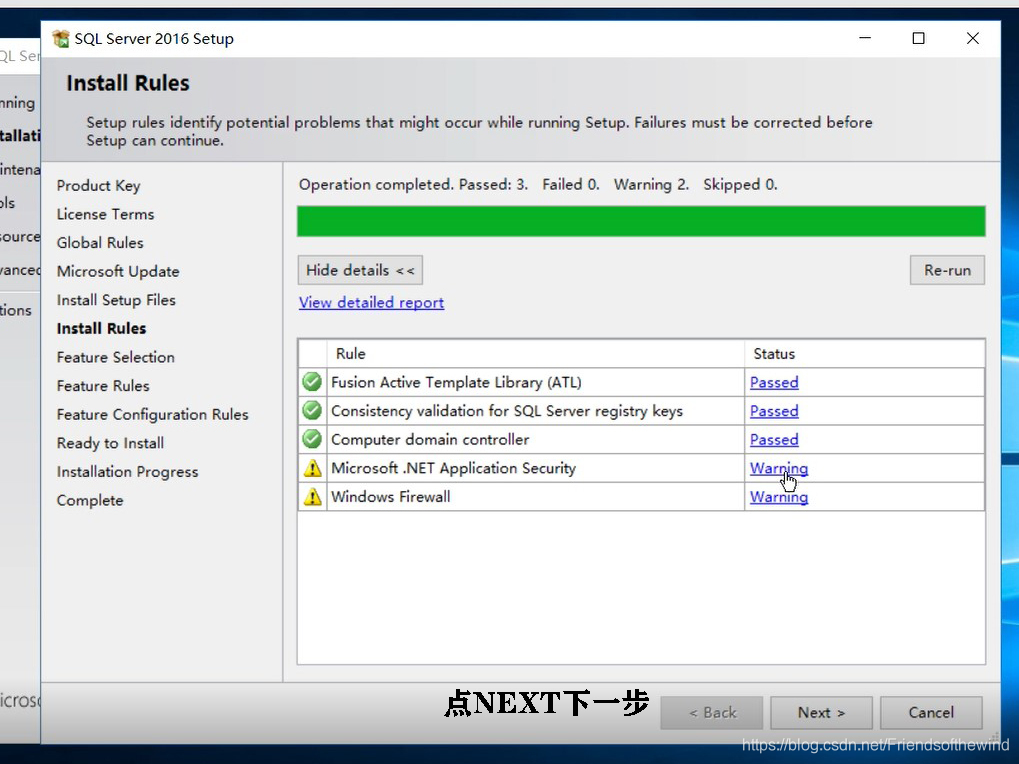The width and height of the screenshot is (1019, 764).
Task: Select the Microsoft Update step
Action: (118, 272)
